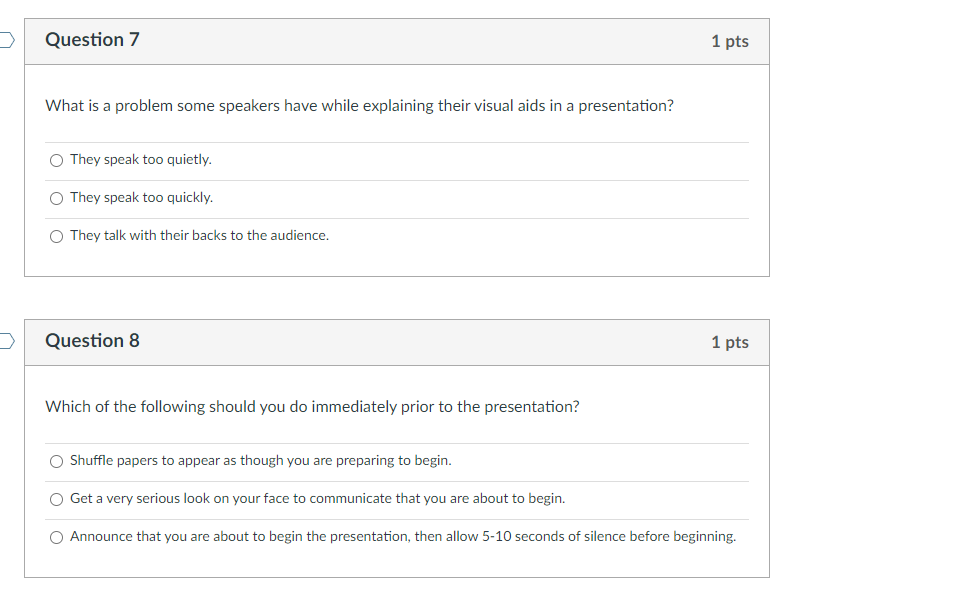This screenshot has width=956, height=604.
Task: Click the "1 pts" label for Question 8
Action: click(729, 341)
